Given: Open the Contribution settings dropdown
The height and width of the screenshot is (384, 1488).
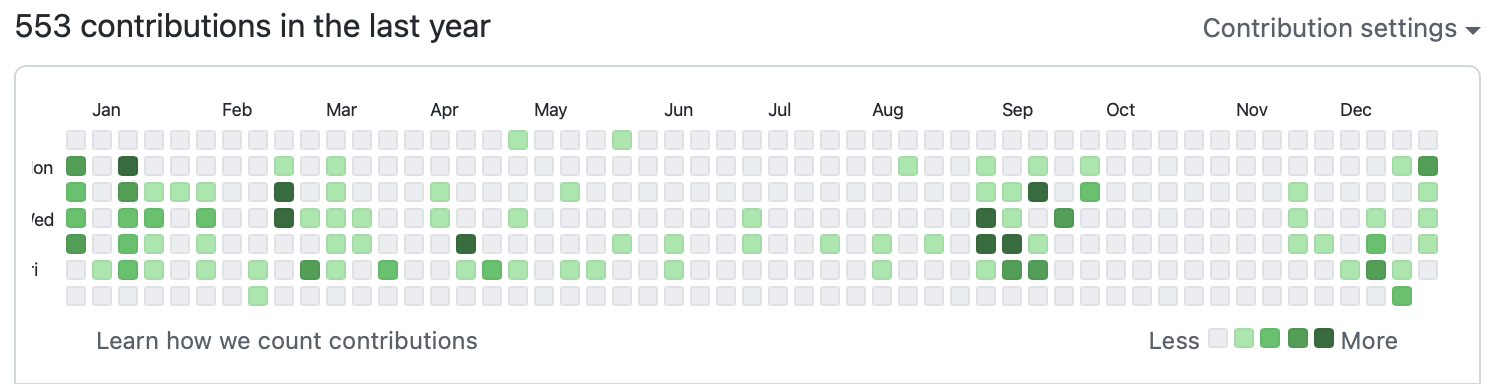Looking at the screenshot, I should pos(1340,28).
